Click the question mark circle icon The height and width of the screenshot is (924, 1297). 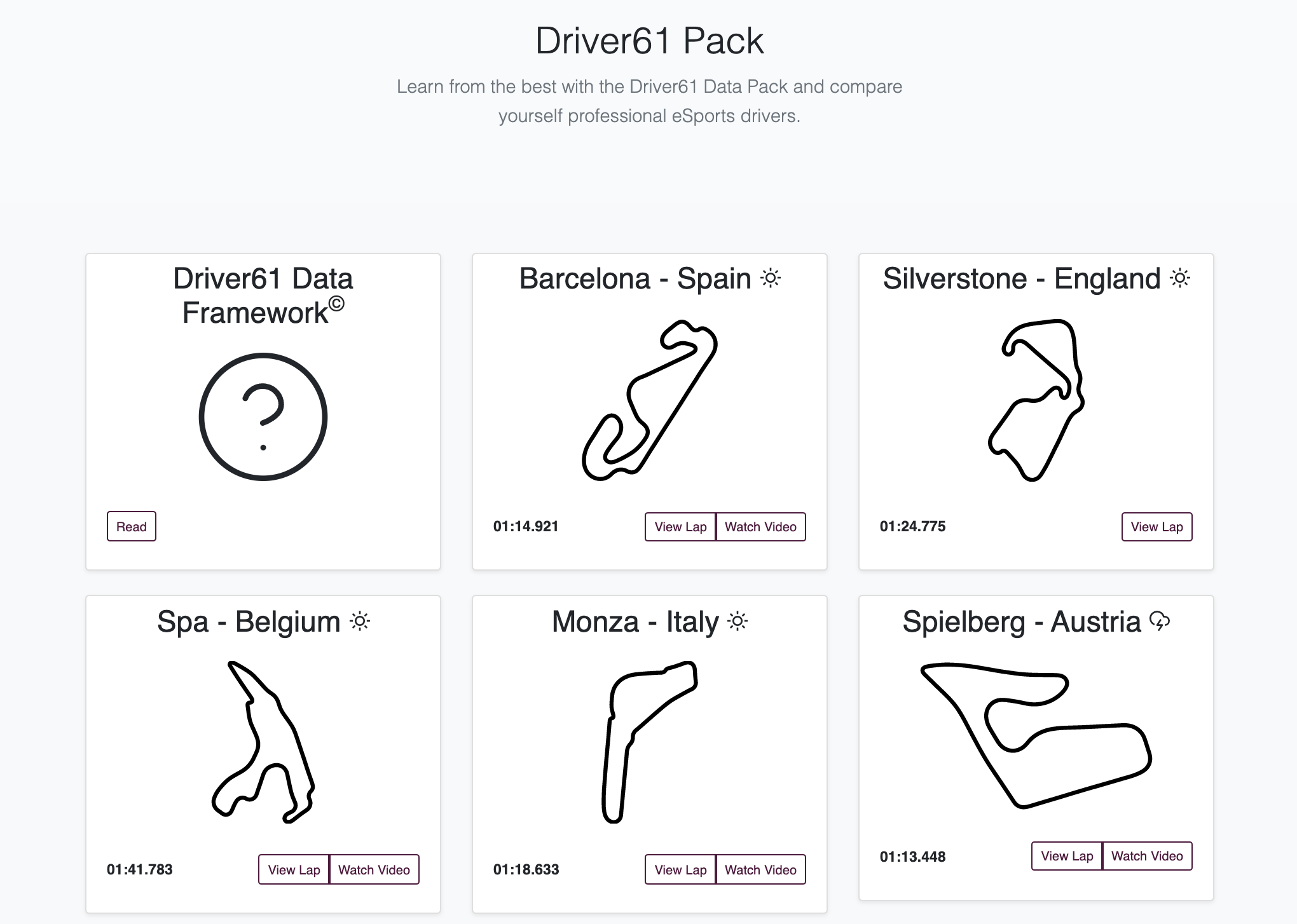pos(263,417)
